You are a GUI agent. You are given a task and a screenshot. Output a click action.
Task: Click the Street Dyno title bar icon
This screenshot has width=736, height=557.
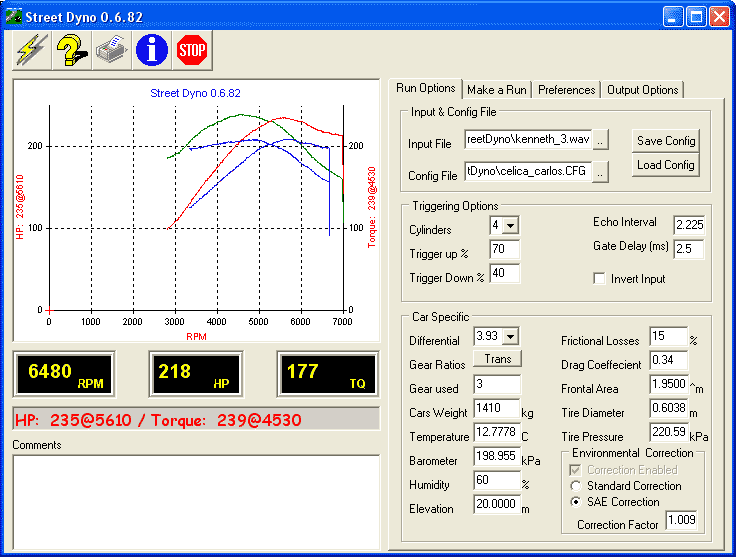[14, 16]
